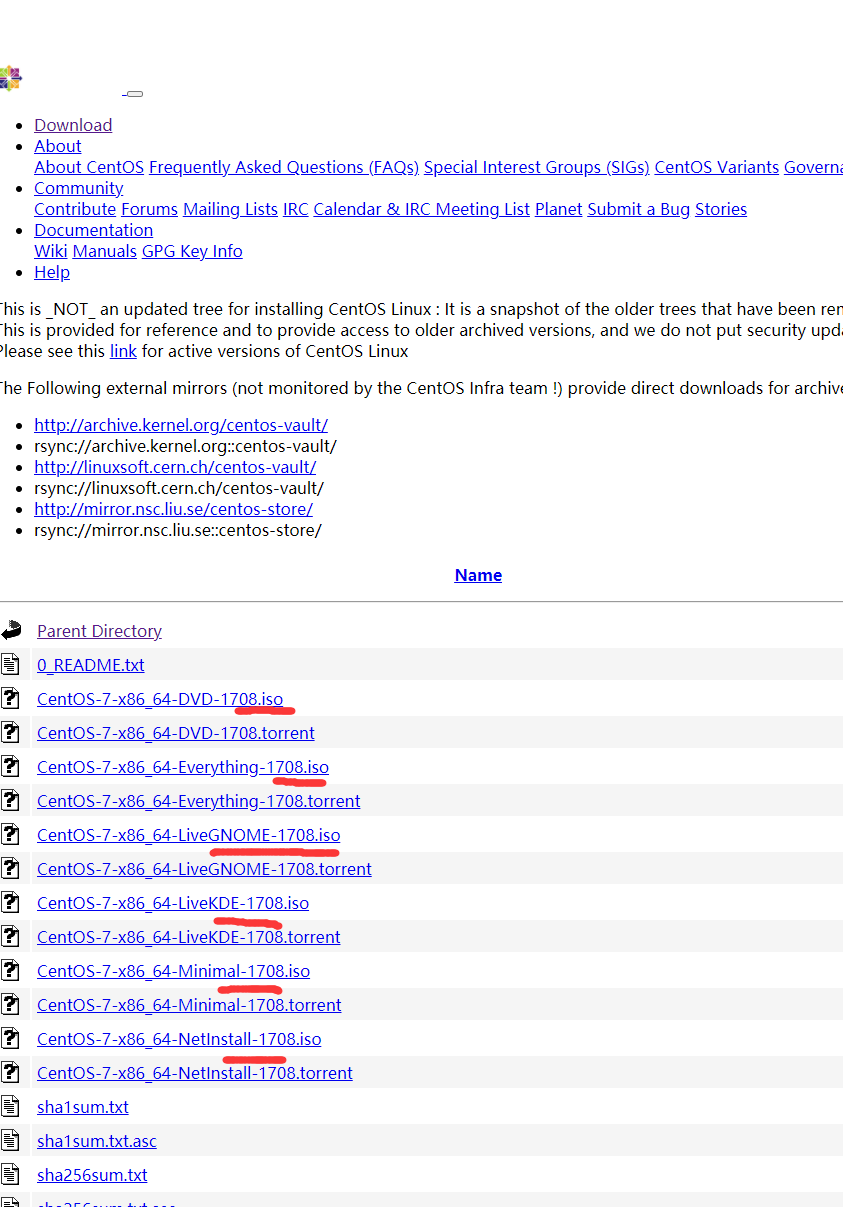Open the Stories link
Viewport: 843px width, 1207px height.
click(721, 209)
